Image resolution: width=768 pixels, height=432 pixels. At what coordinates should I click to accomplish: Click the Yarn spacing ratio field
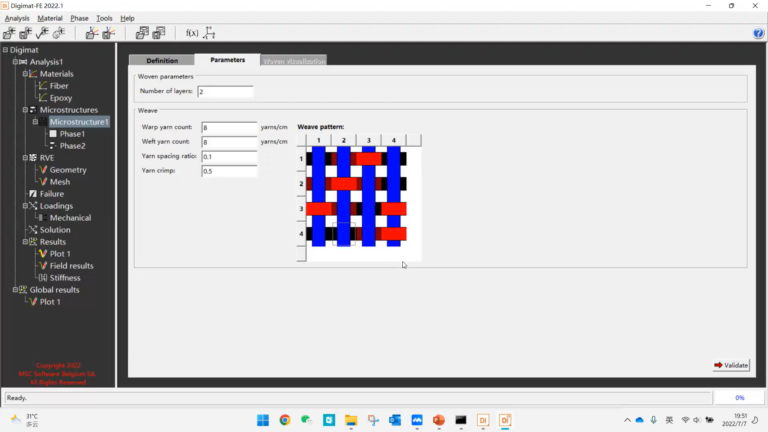(229, 157)
